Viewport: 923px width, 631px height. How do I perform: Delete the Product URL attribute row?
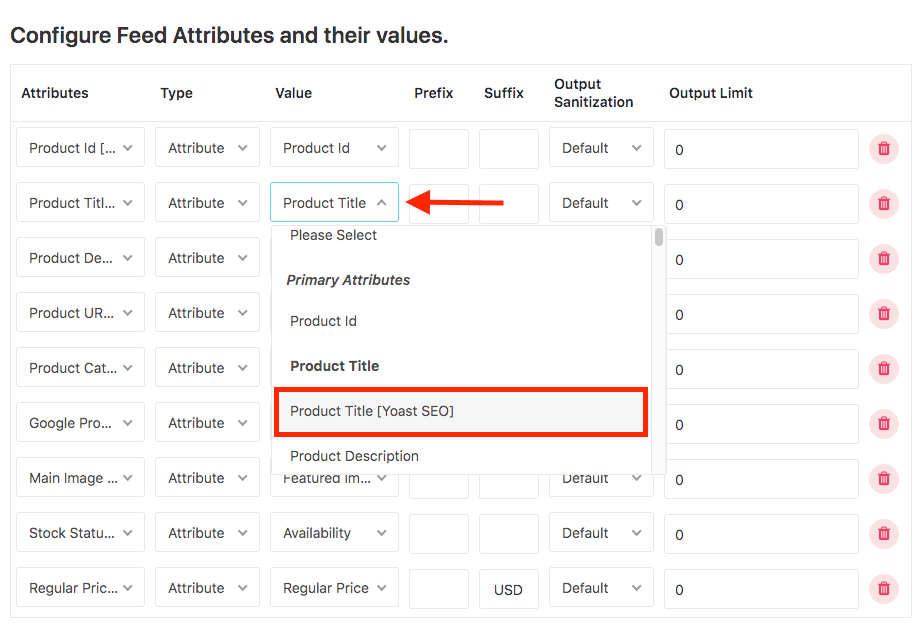click(884, 314)
